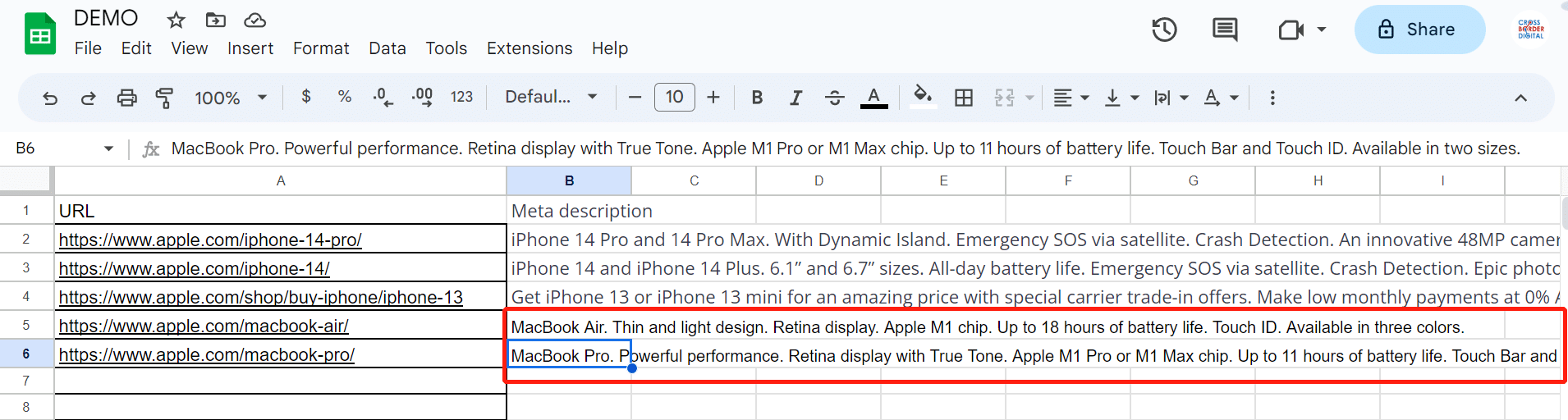Select the Paint format tool
Image resolution: width=1568 pixels, height=420 pixels.
point(164,98)
